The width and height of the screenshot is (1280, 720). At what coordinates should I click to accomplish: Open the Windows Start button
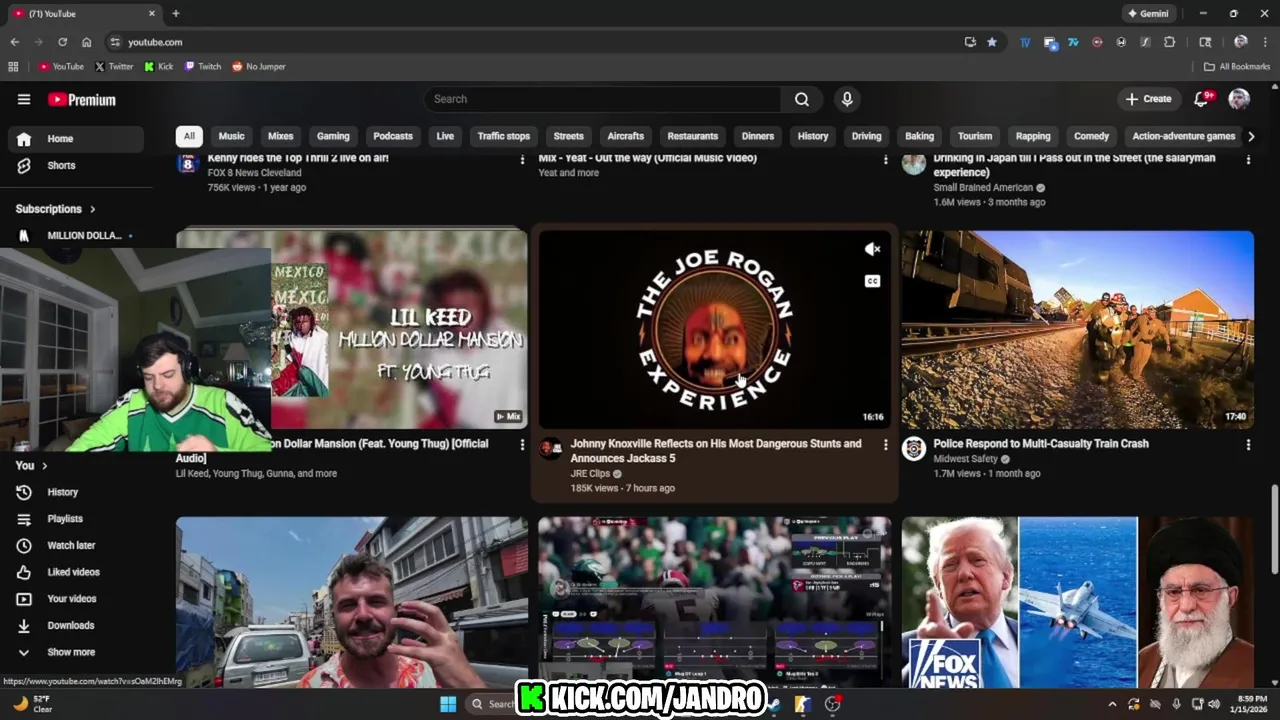[448, 704]
